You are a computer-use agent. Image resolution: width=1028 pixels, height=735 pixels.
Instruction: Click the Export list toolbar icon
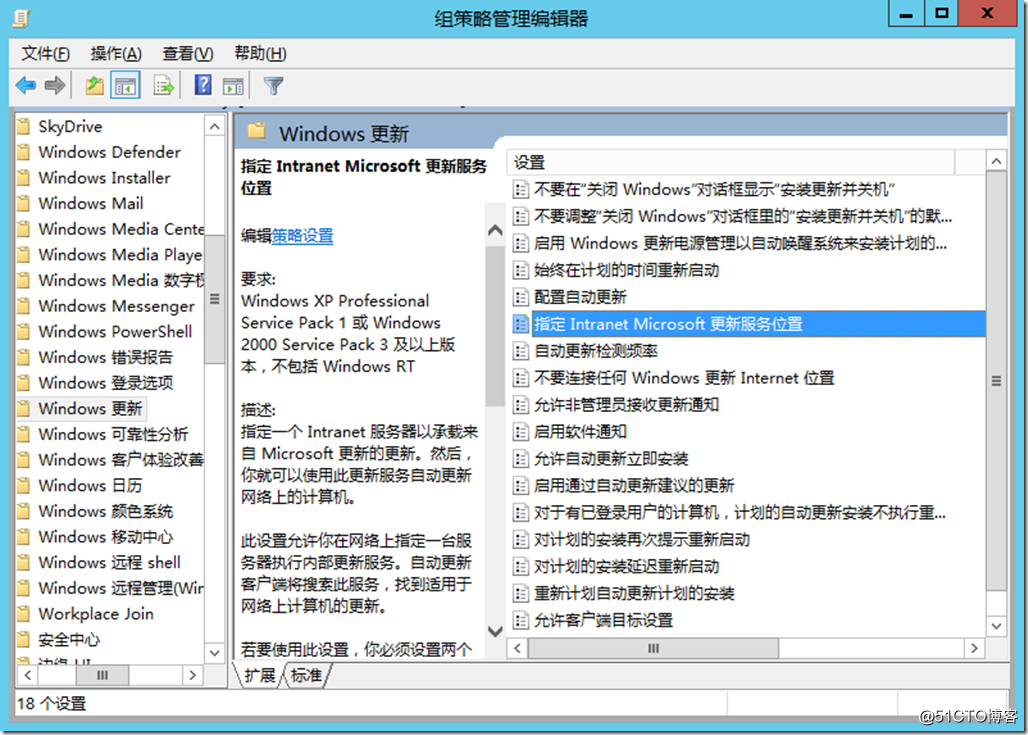coord(163,85)
